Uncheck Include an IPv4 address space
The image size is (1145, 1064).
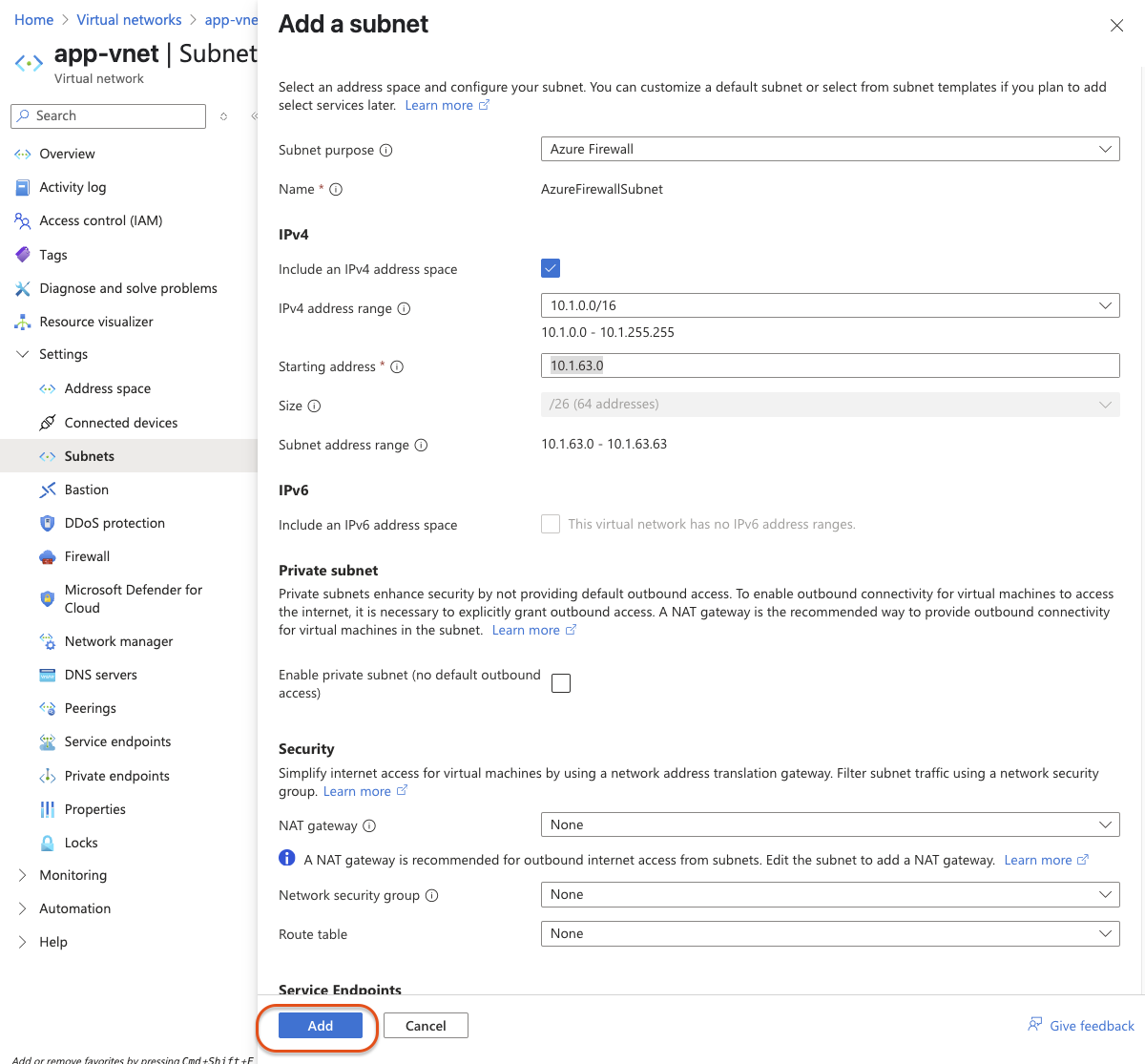(x=551, y=268)
